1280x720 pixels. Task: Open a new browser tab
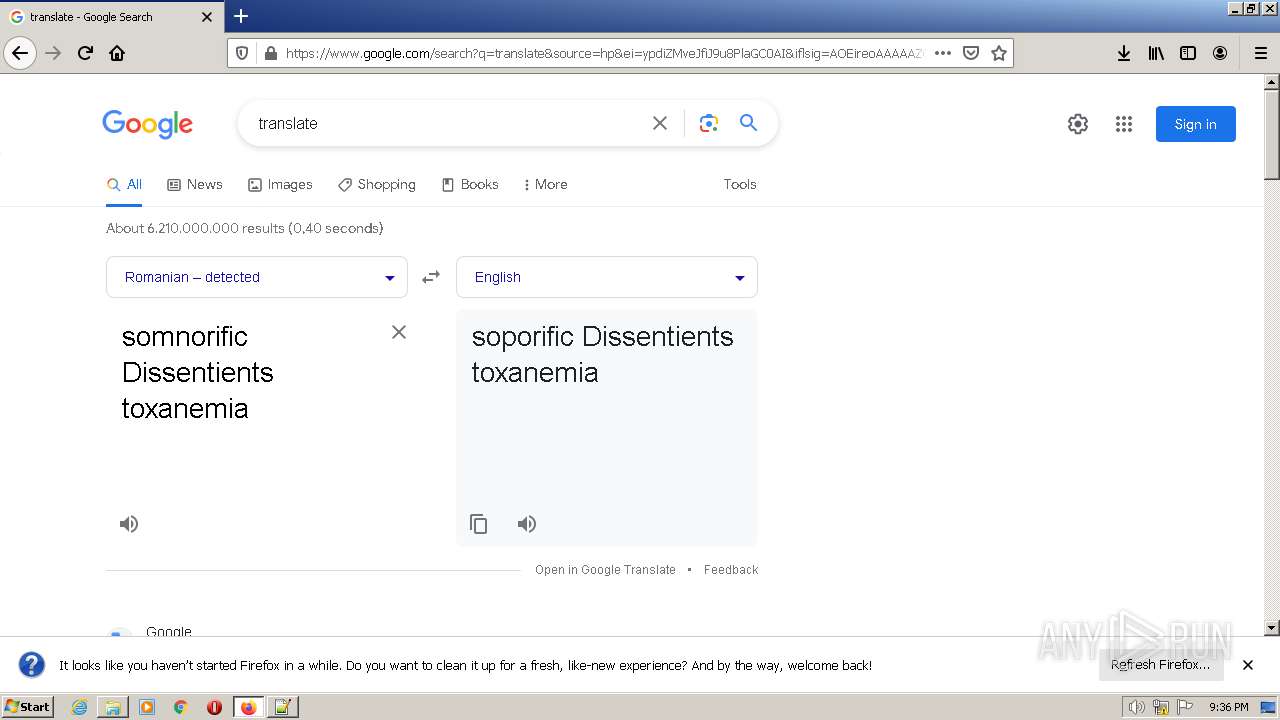(241, 16)
